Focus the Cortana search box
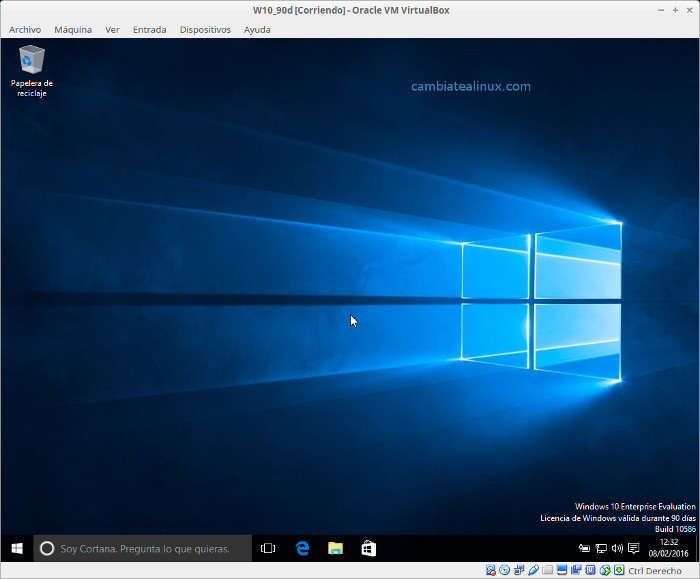This screenshot has width=700, height=579. 142,548
